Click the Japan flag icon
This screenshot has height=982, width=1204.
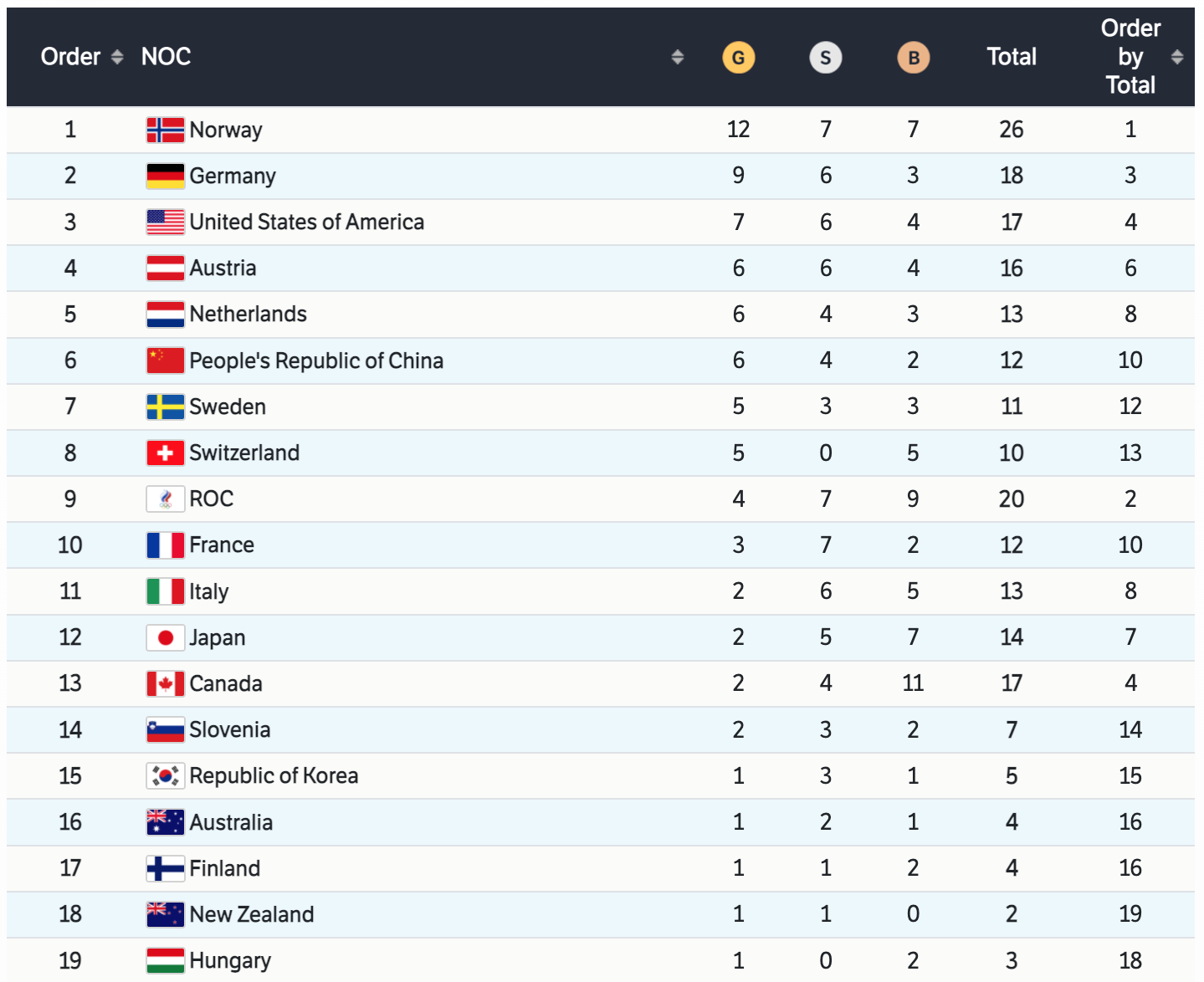(x=165, y=637)
